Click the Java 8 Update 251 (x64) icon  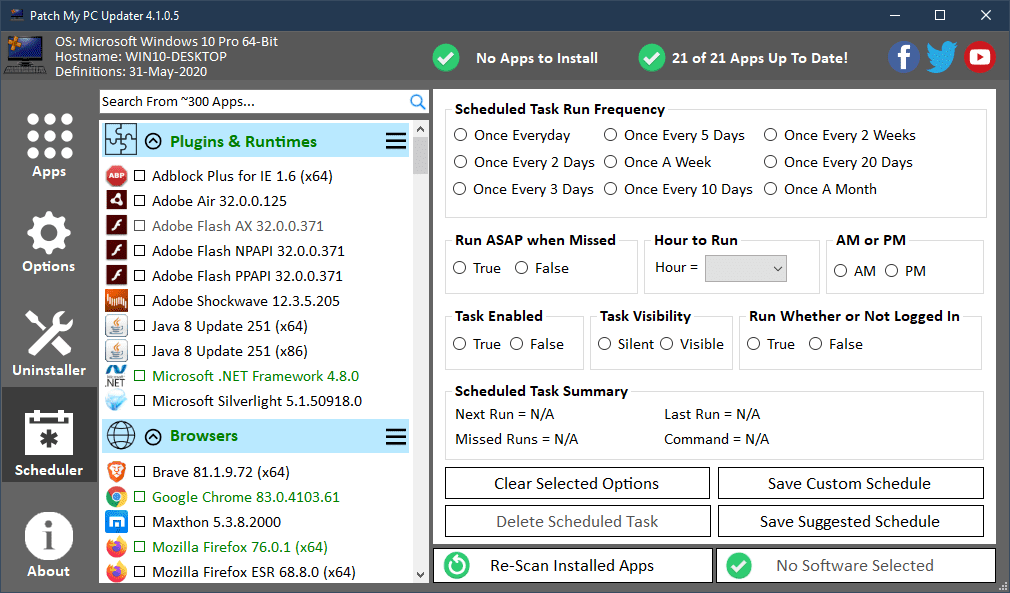[x=117, y=326]
